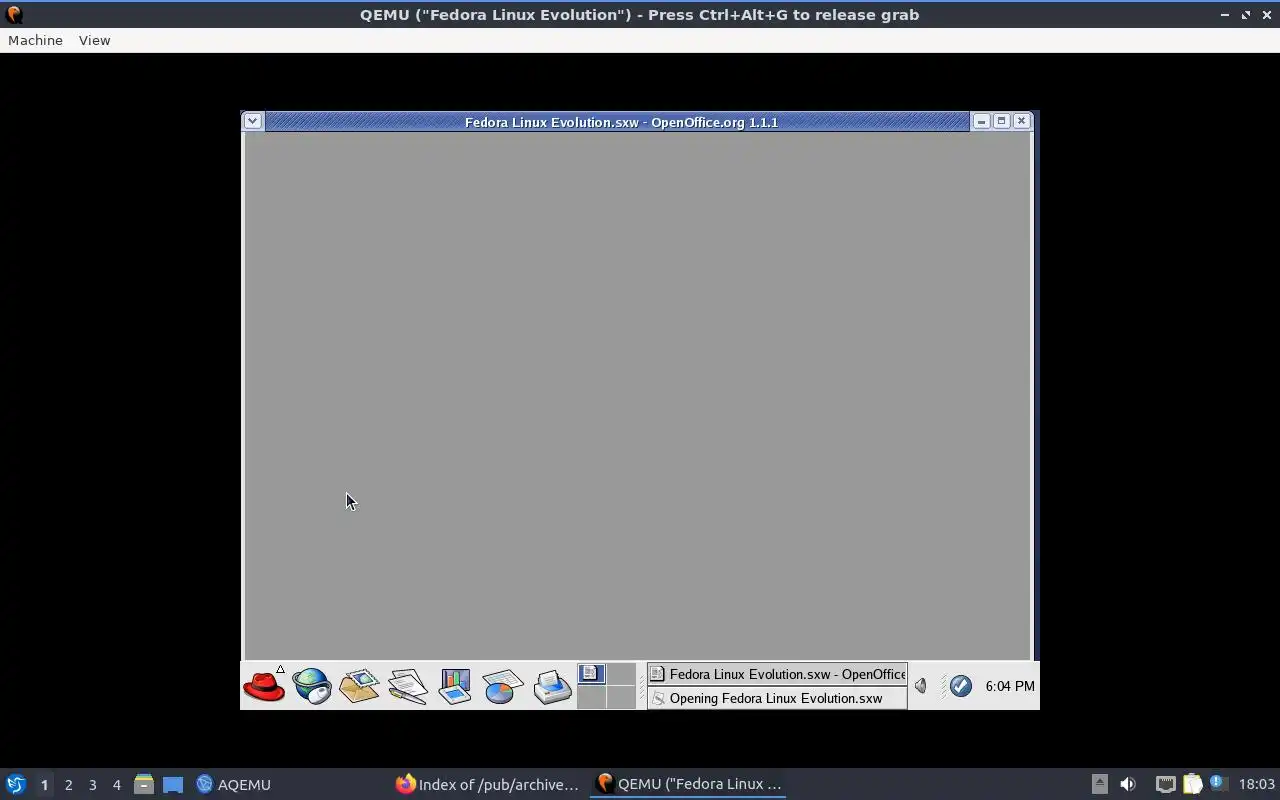Open the QEMU View menu
Image resolution: width=1280 pixels, height=800 pixels.
(94, 40)
